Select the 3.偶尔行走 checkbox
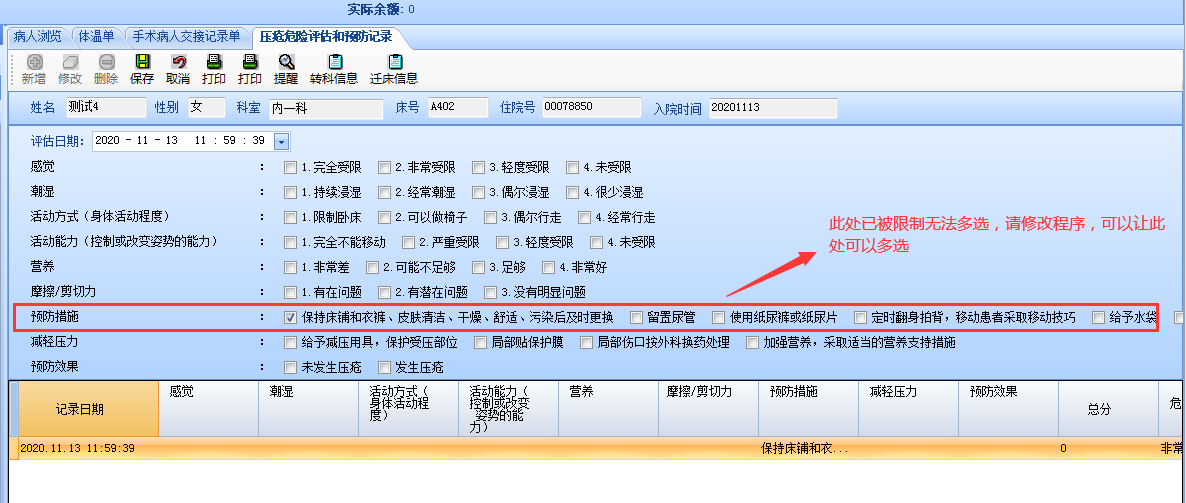Image resolution: width=1186 pixels, height=503 pixels. 490,217
